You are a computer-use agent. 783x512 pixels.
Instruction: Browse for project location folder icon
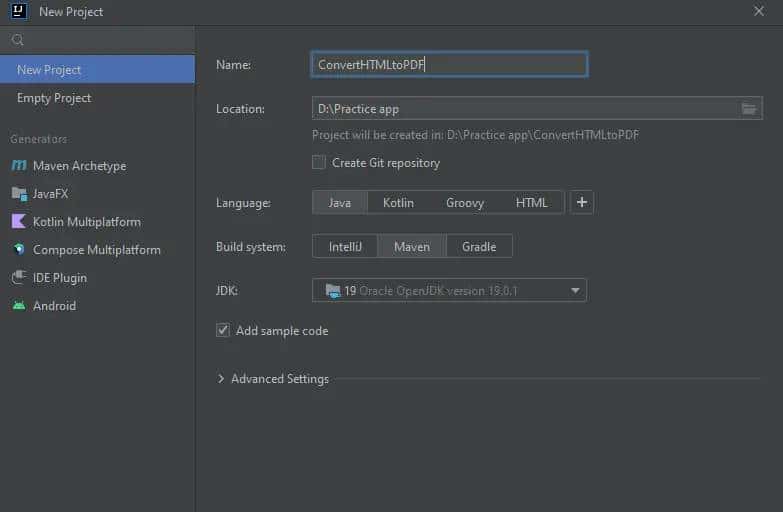pos(749,108)
